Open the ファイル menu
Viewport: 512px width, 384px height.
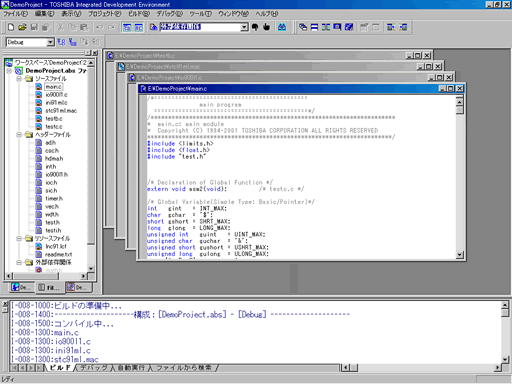15,14
